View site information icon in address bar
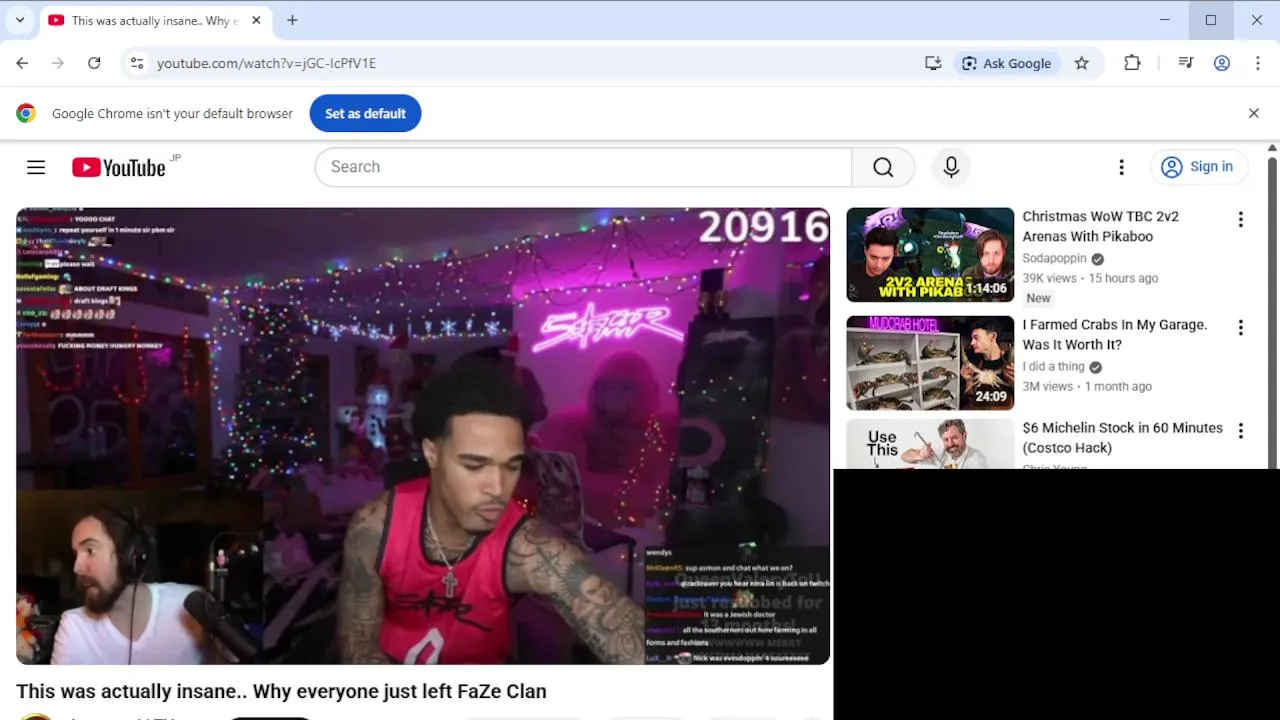Image resolution: width=1280 pixels, height=720 pixels. (x=137, y=63)
